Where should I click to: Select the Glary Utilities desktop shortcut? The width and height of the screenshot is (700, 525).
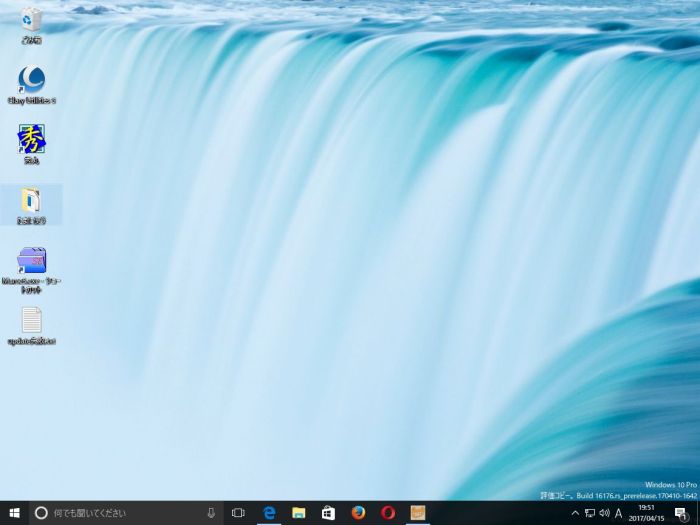(31, 80)
